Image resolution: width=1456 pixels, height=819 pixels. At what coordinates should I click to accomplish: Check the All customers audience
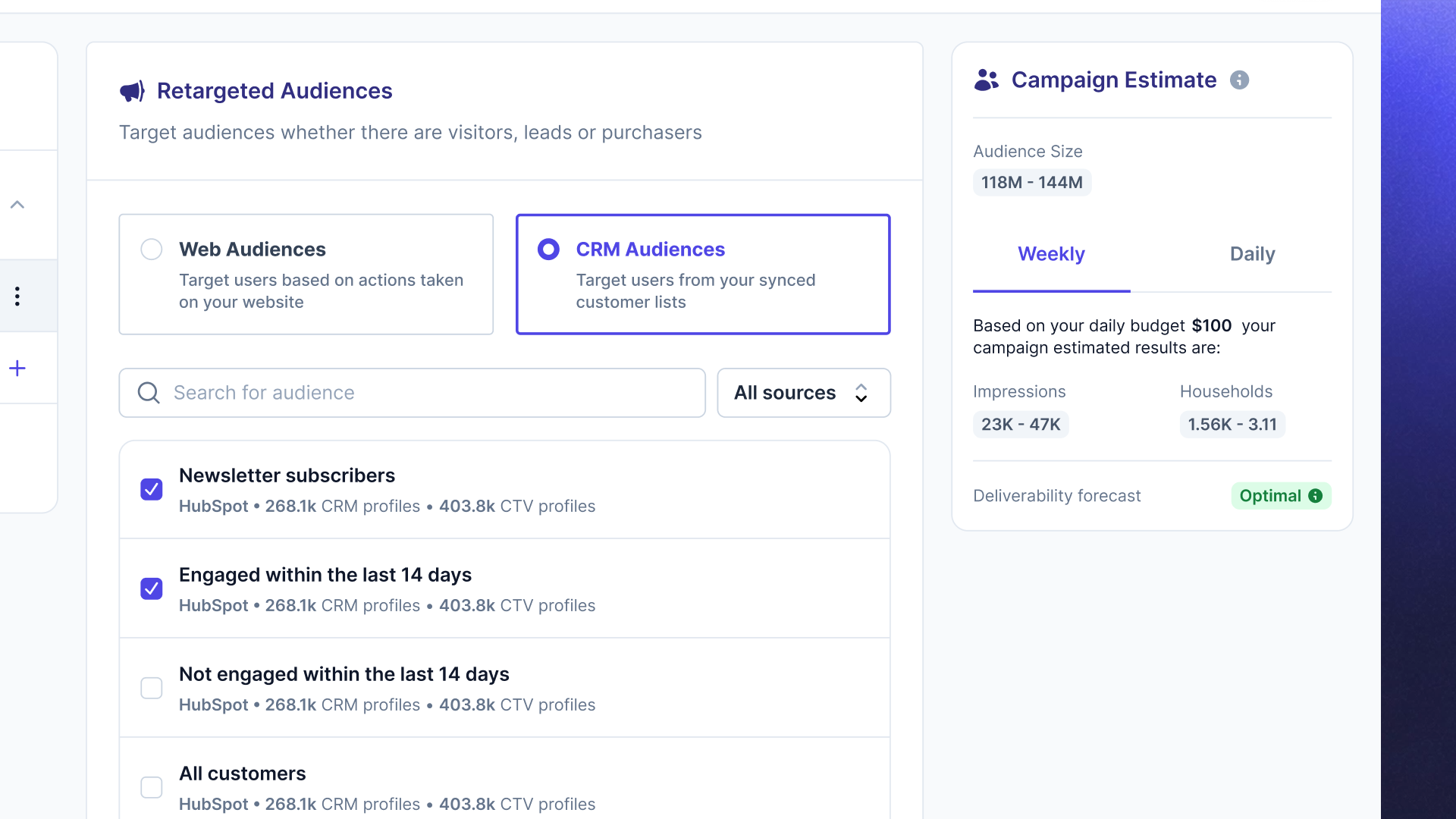pos(152,787)
